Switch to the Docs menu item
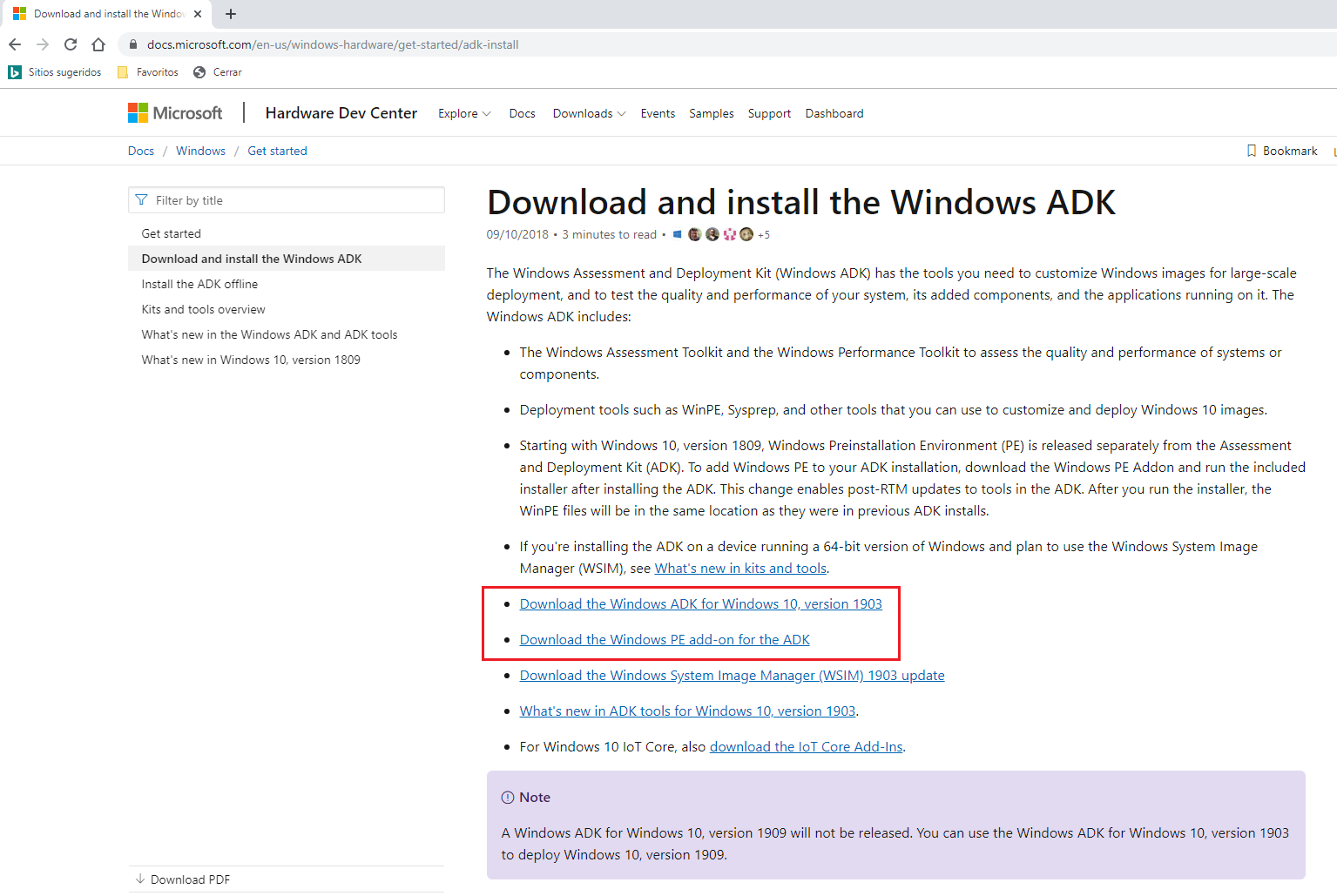This screenshot has height=896, width=1337. (522, 113)
